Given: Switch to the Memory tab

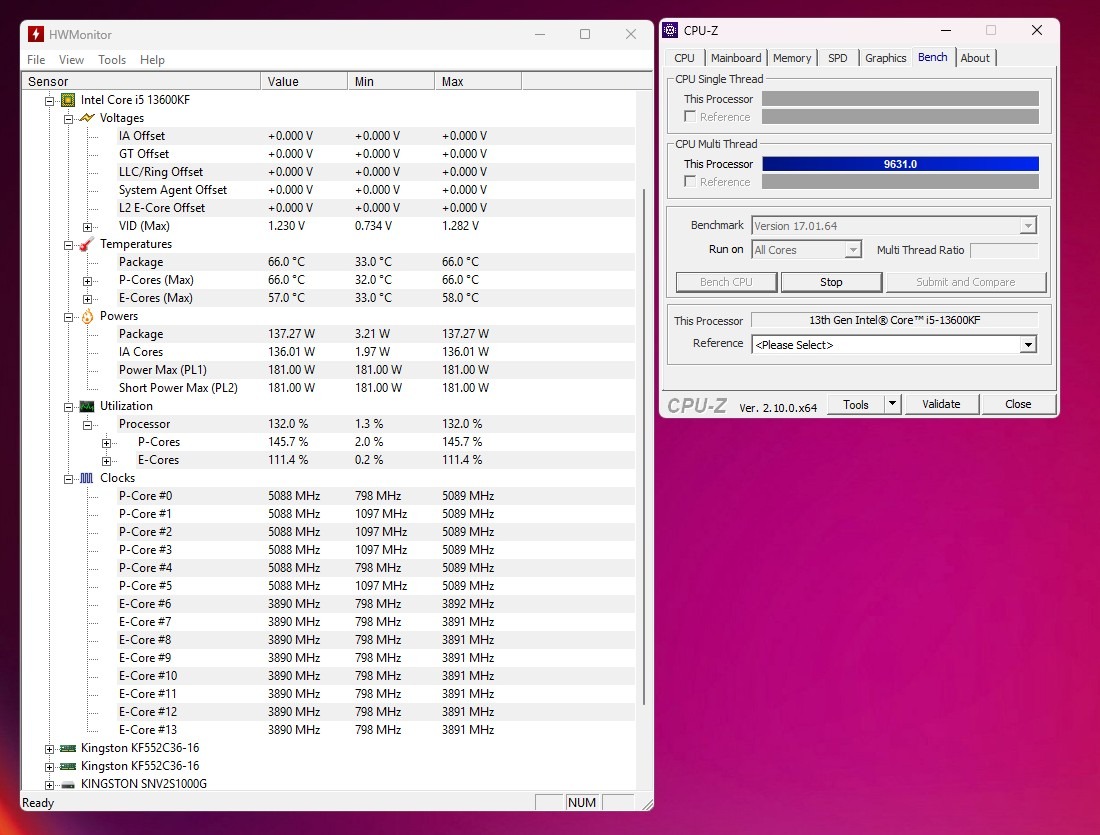Looking at the screenshot, I should [791, 58].
